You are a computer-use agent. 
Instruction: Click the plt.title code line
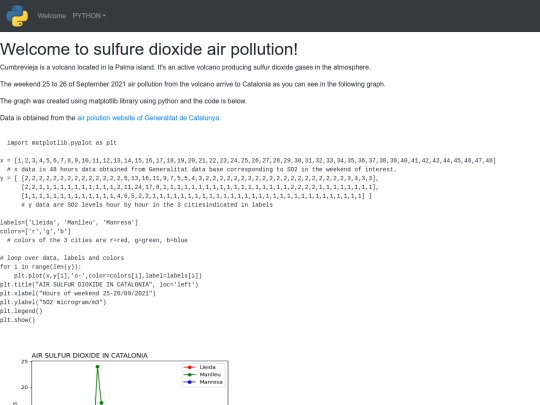pyautogui.click(x=99, y=285)
